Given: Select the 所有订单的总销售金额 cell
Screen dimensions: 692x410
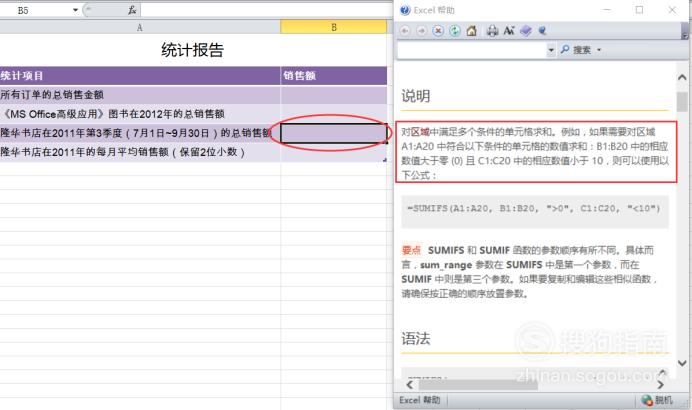Looking at the screenshot, I should (140, 94).
